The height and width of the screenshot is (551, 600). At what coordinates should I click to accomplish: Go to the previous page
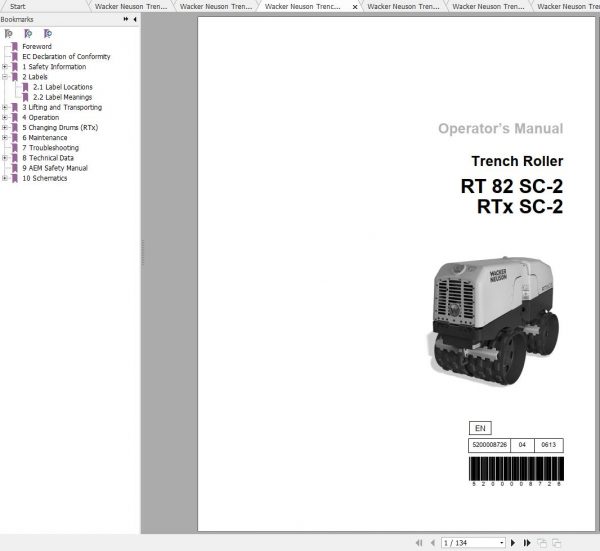tap(433, 543)
